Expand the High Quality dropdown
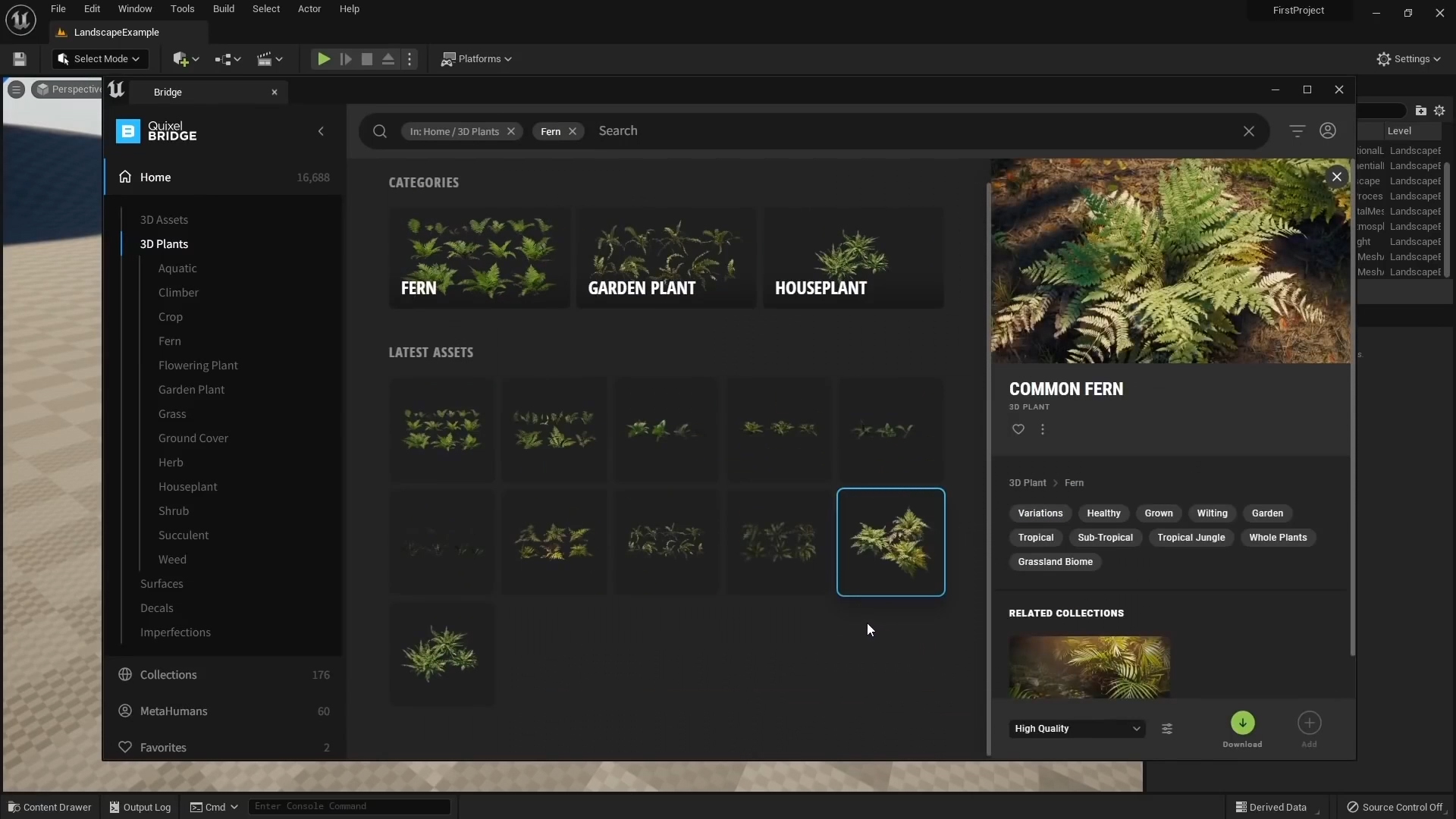The image size is (1456, 819). pos(1076,729)
